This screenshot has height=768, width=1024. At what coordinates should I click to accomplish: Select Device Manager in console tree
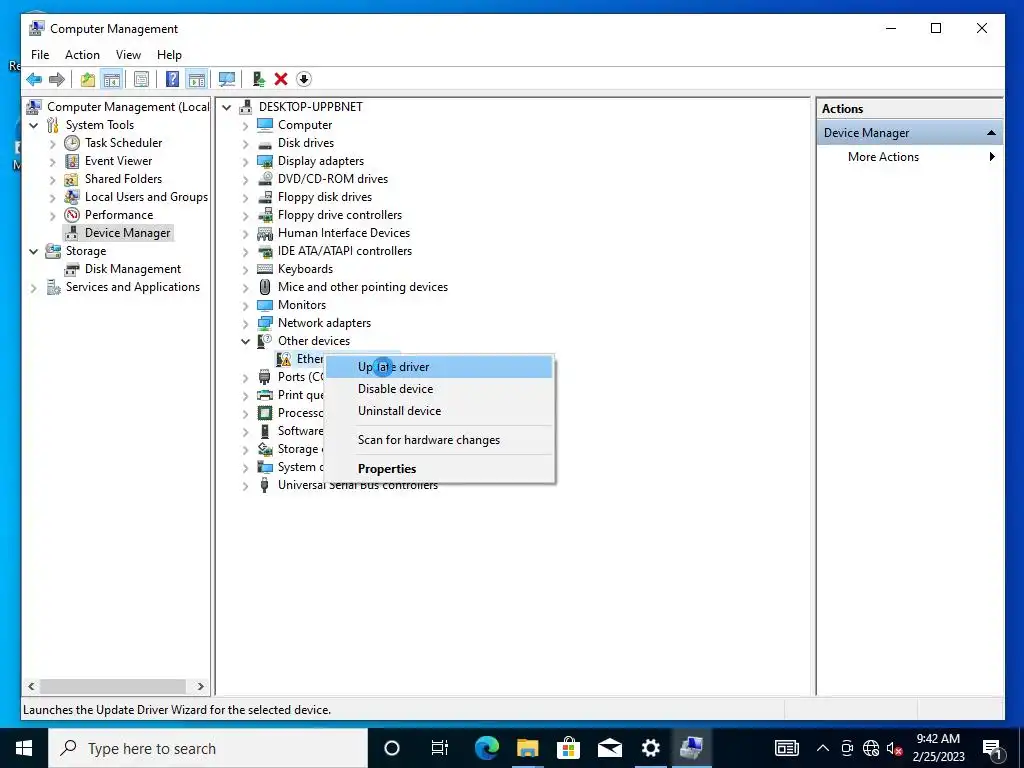(x=127, y=233)
